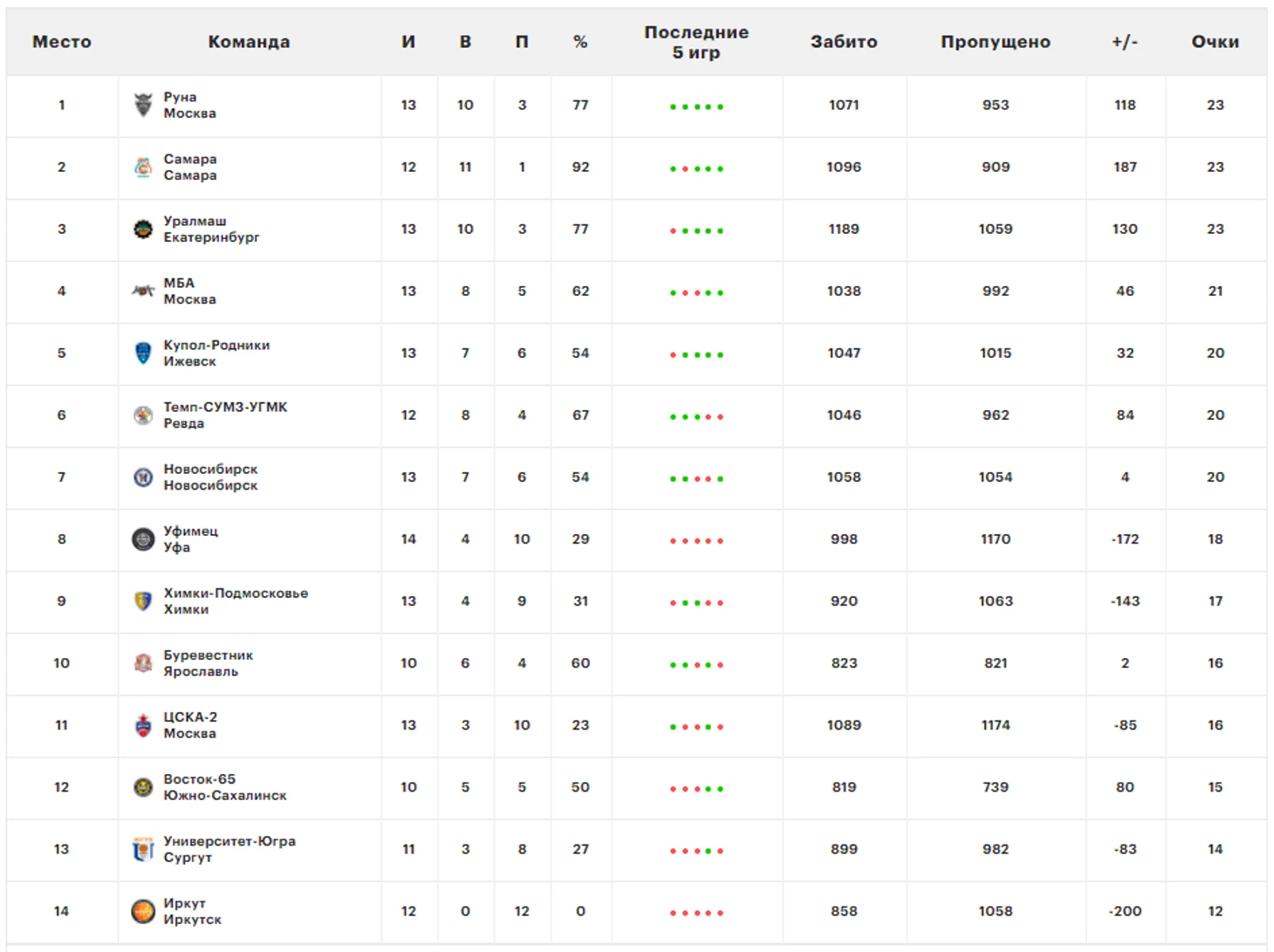Click the Очки column header

click(x=1216, y=42)
